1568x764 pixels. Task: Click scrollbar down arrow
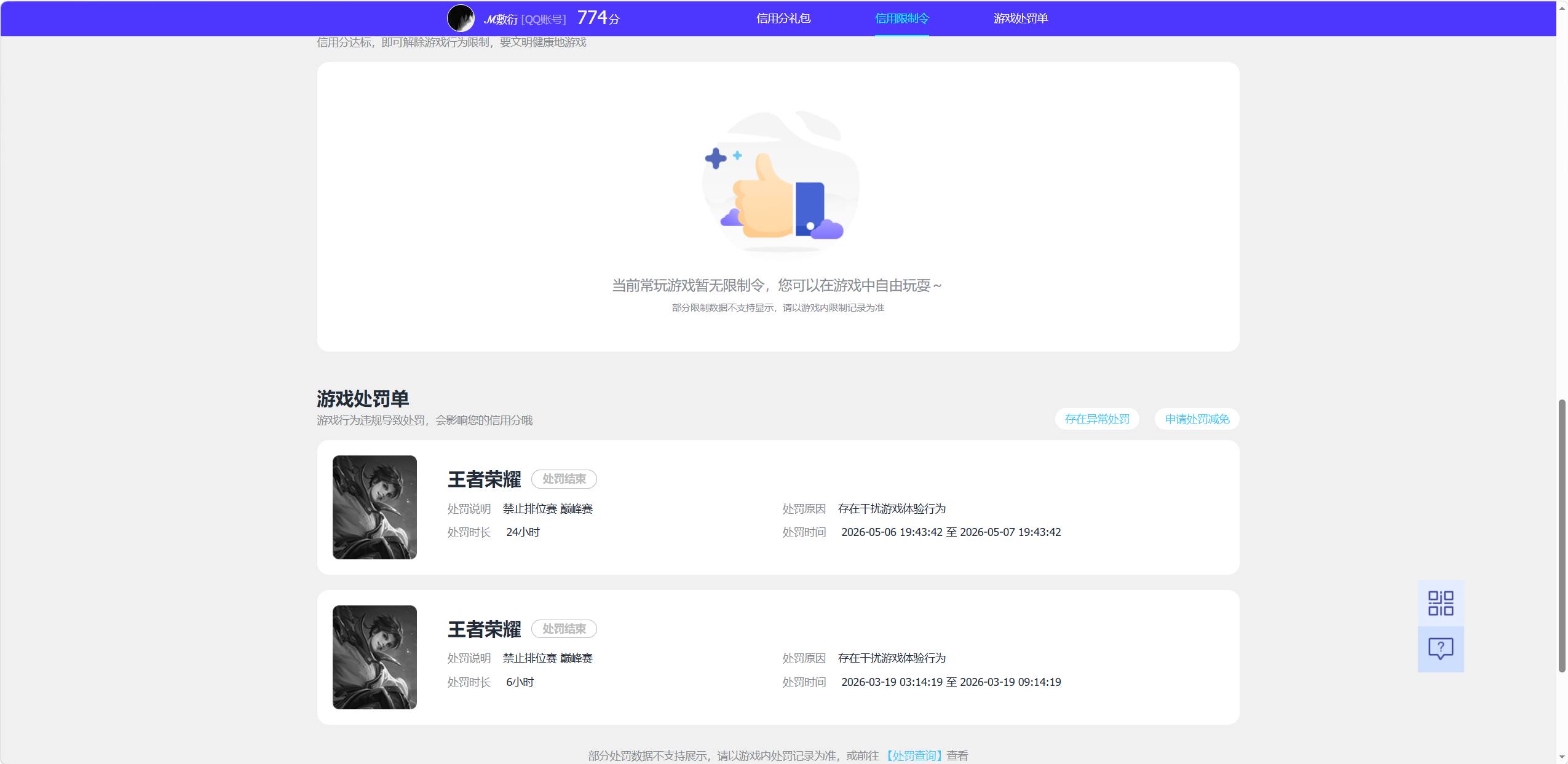click(x=1562, y=757)
